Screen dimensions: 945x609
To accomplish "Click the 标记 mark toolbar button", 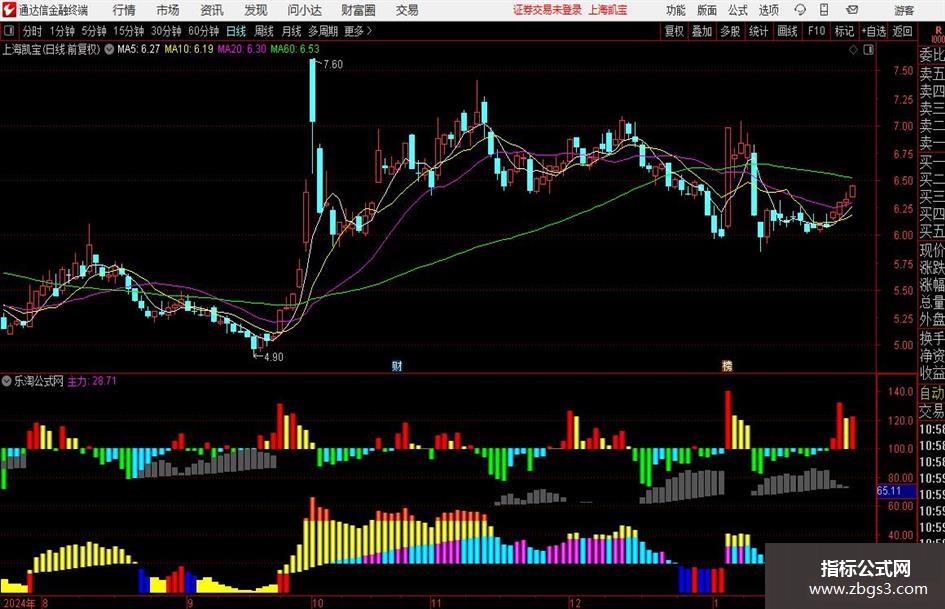I will 844,31.
